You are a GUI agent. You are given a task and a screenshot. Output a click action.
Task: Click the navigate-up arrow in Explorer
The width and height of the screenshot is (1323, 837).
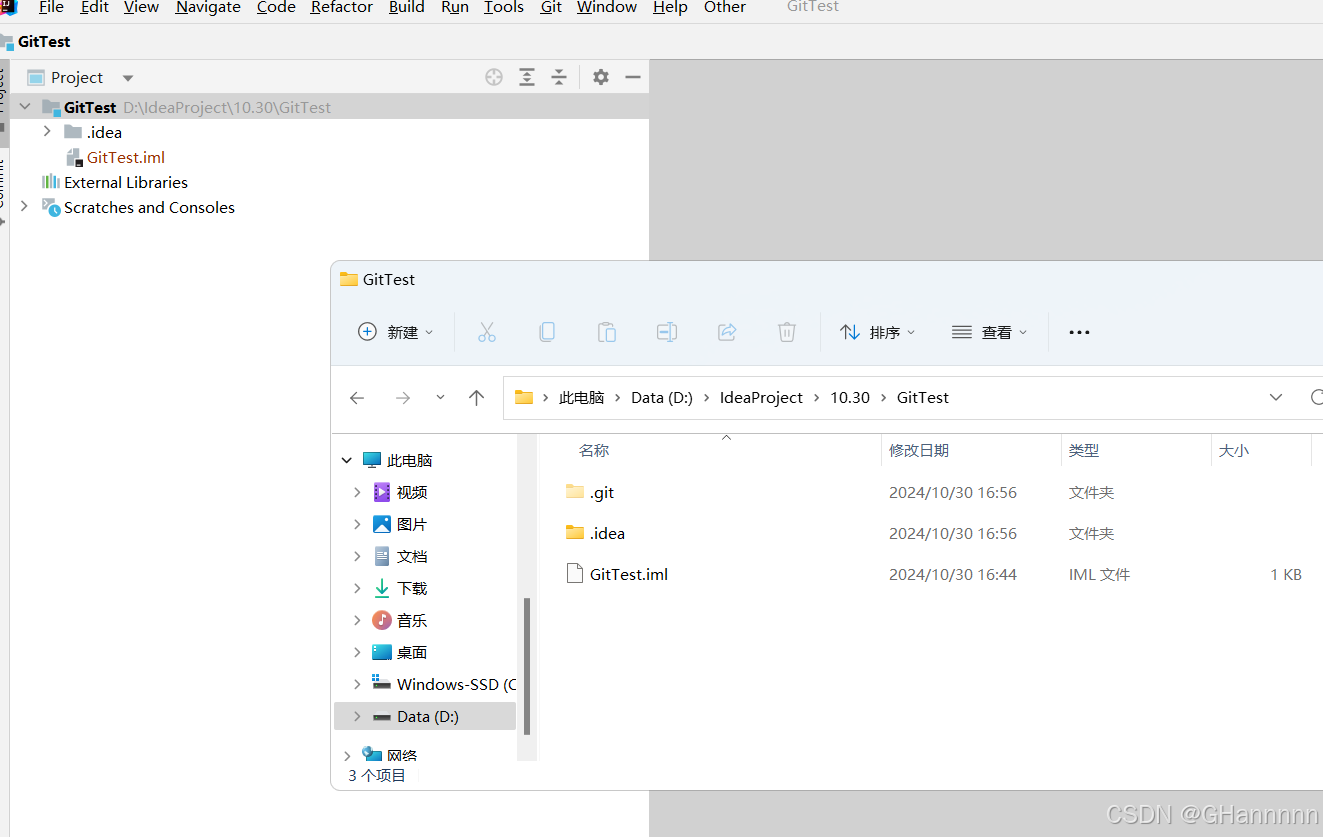[477, 397]
